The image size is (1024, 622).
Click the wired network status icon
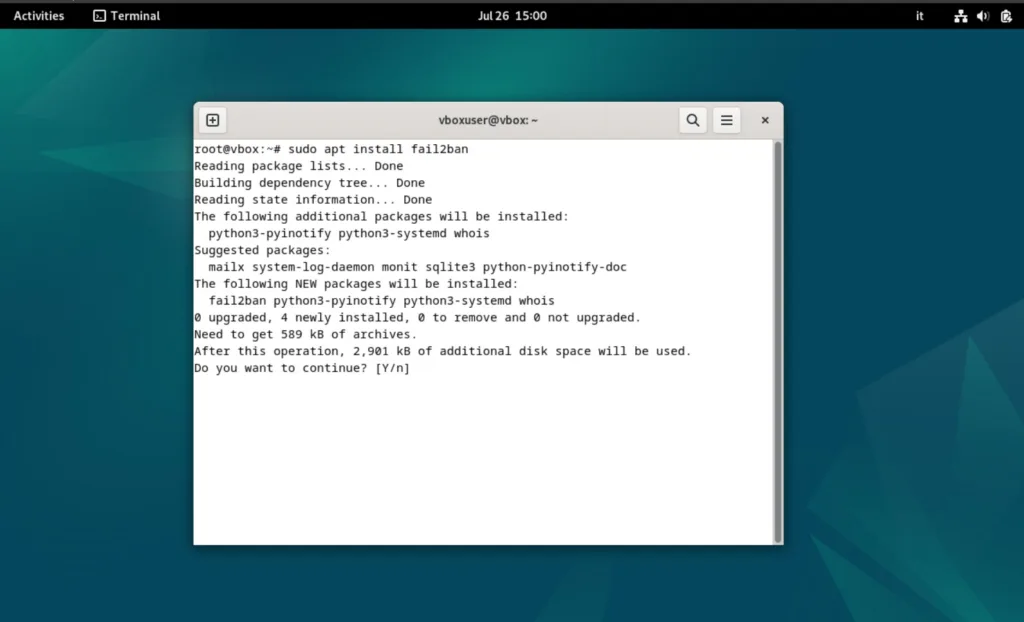point(961,16)
